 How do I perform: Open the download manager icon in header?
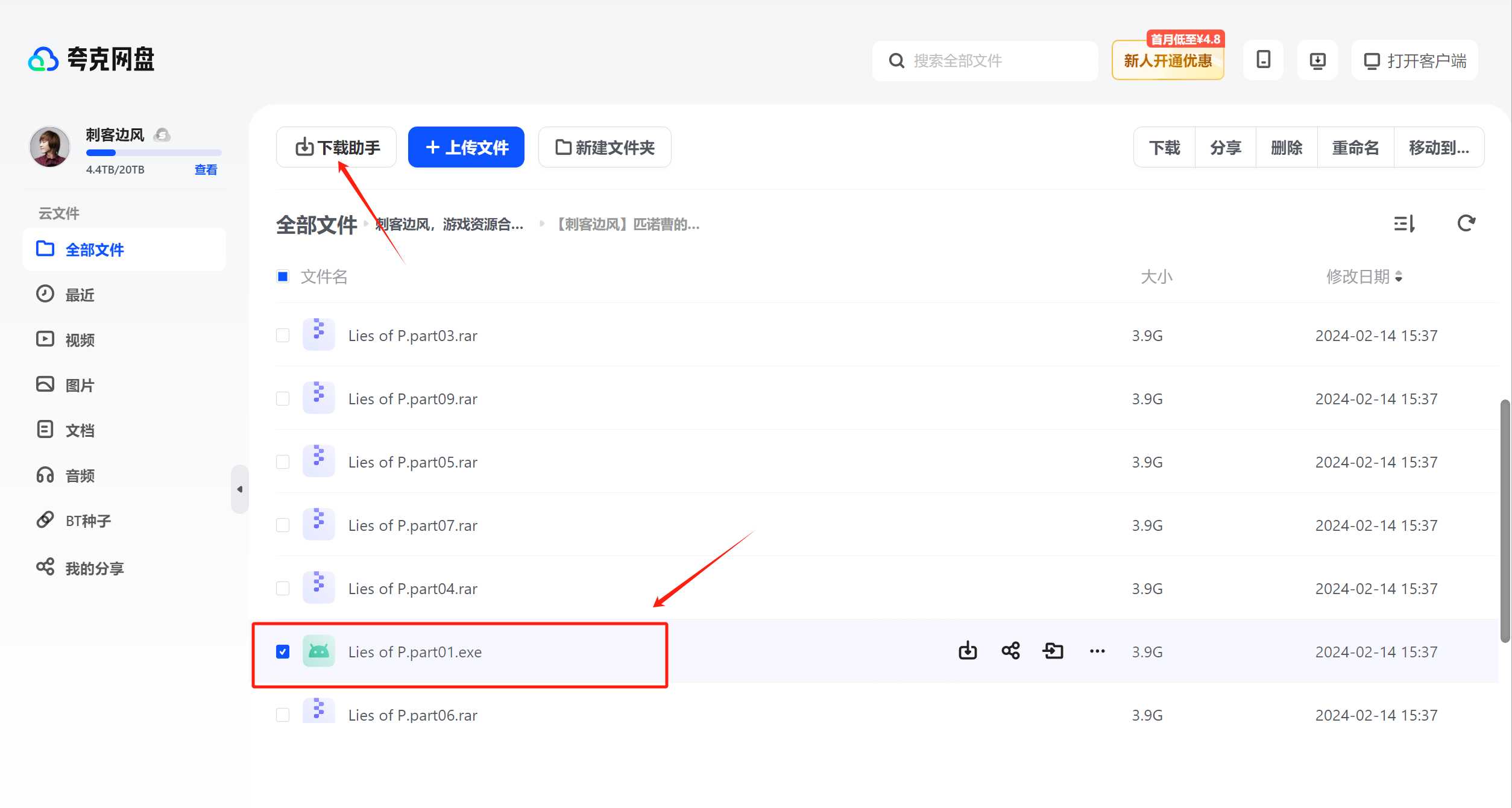(x=1317, y=60)
